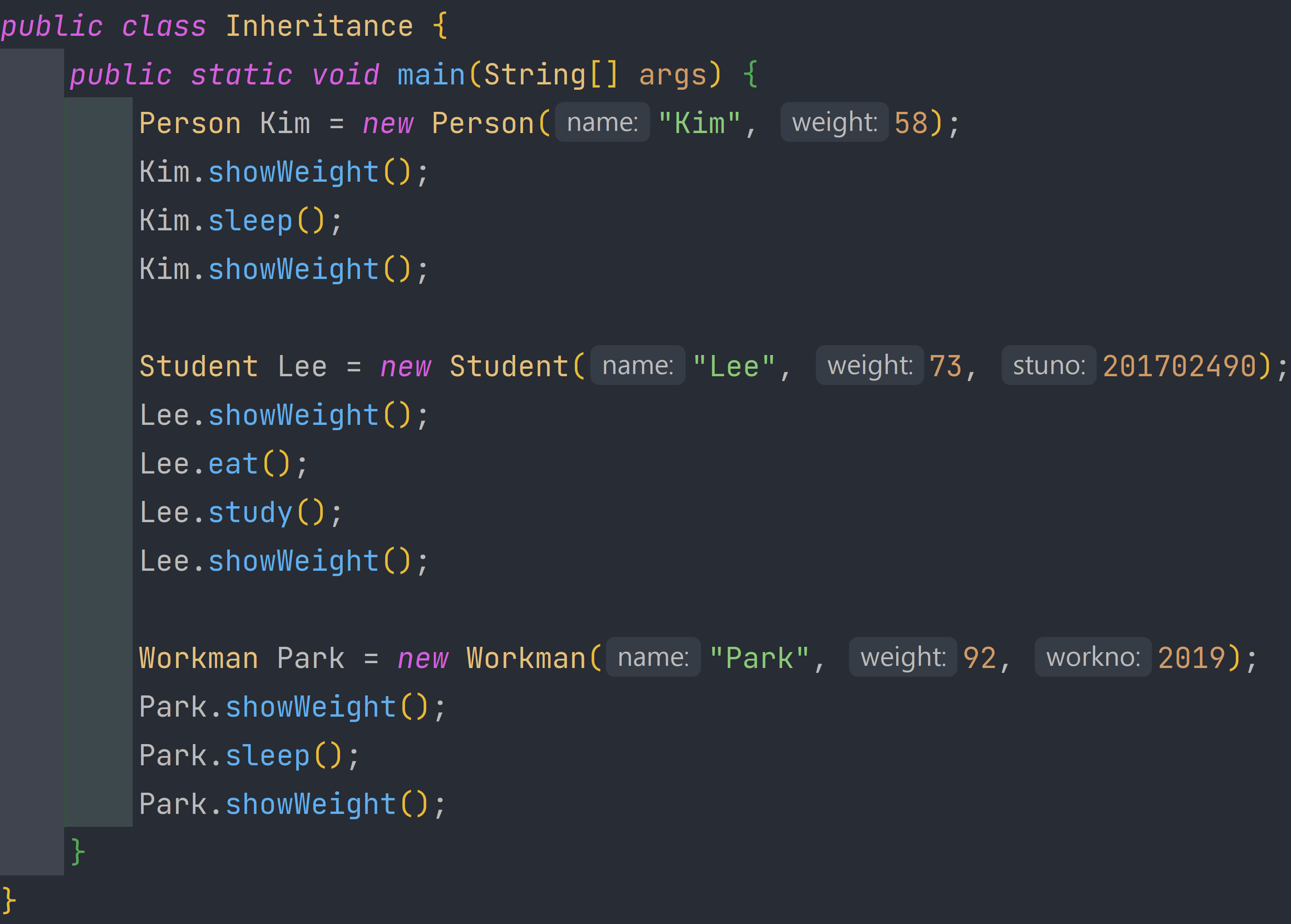
Task: Click the last Park.showWeight() call
Action: [x=311, y=805]
